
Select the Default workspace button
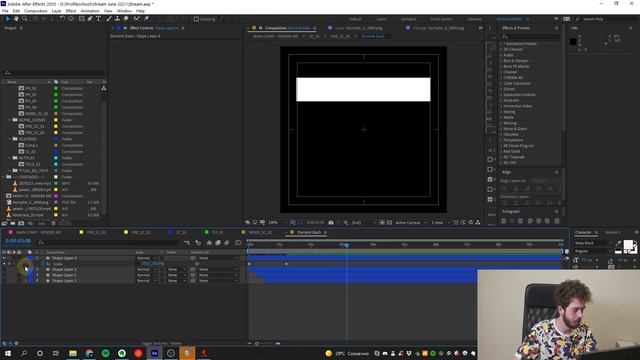(355, 19)
